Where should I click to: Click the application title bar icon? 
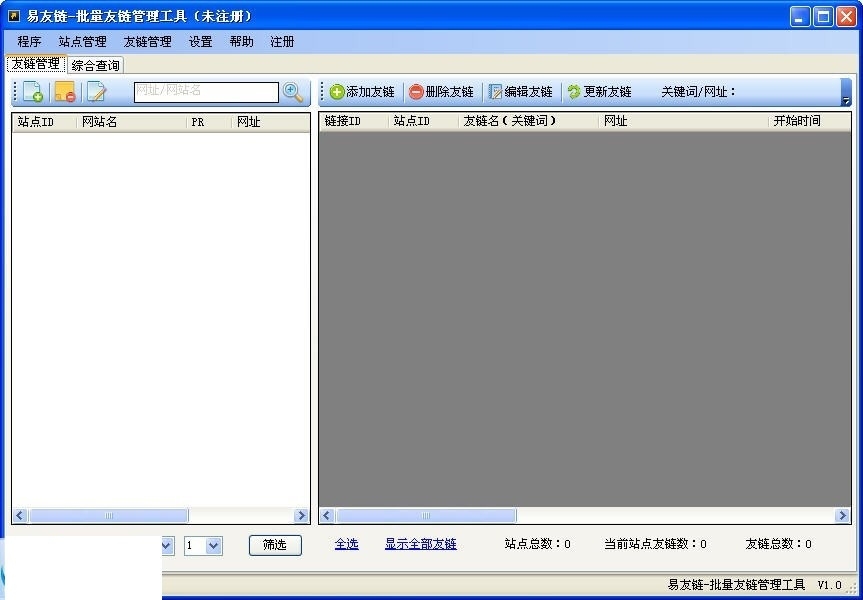click(14, 16)
